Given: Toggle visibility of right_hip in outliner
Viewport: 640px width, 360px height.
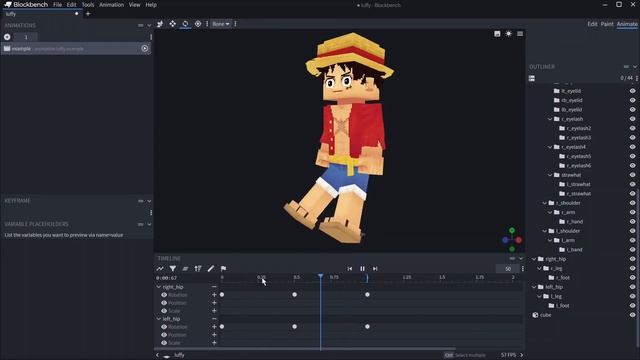Looking at the screenshot, I should (x=633, y=259).
